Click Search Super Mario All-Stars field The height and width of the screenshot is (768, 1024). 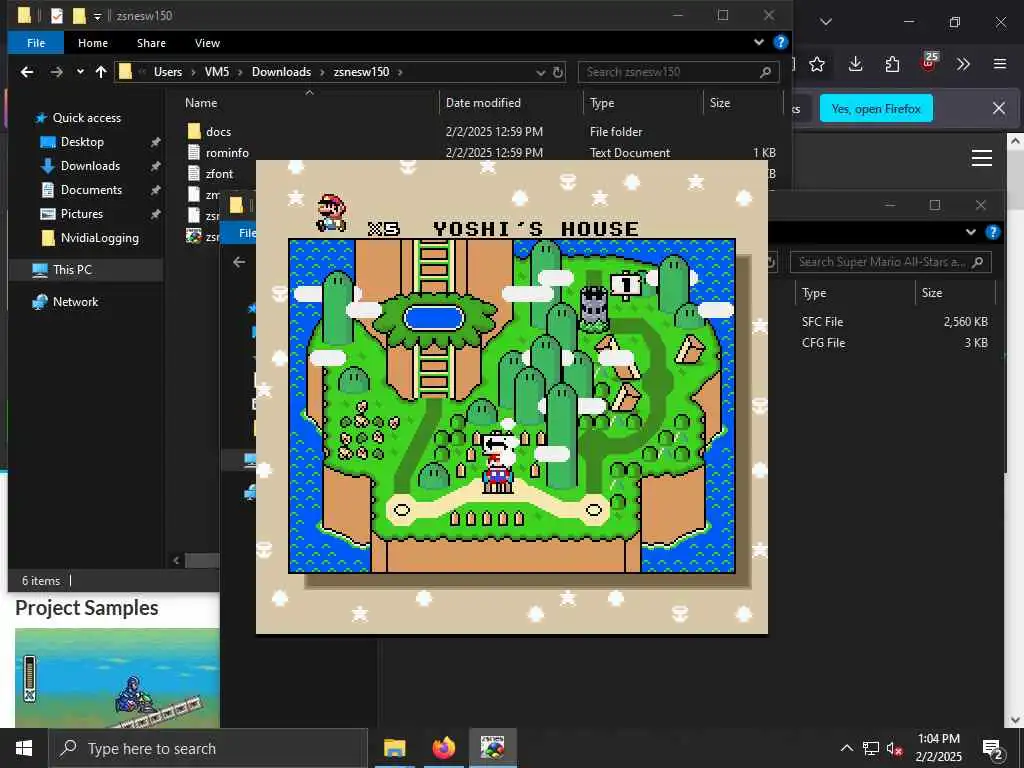(x=891, y=262)
